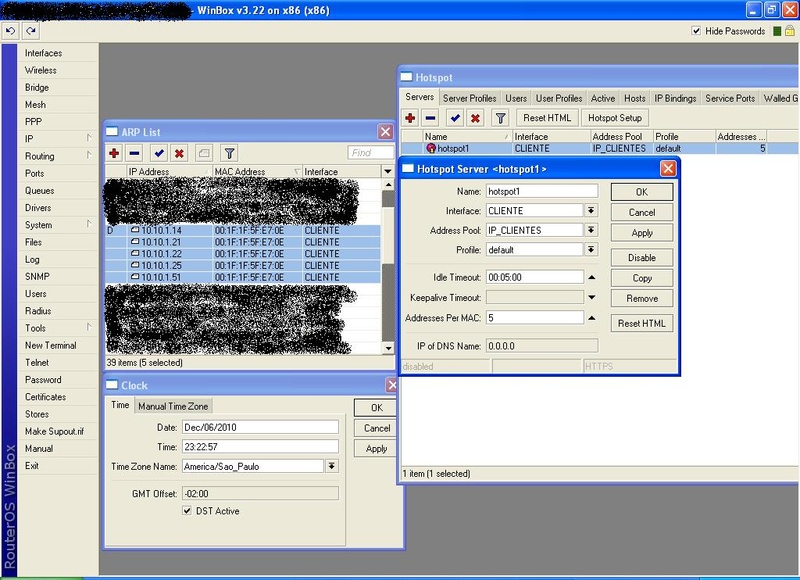Open the User Profiles tab in Hotspot
The width and height of the screenshot is (800, 580).
pos(559,98)
